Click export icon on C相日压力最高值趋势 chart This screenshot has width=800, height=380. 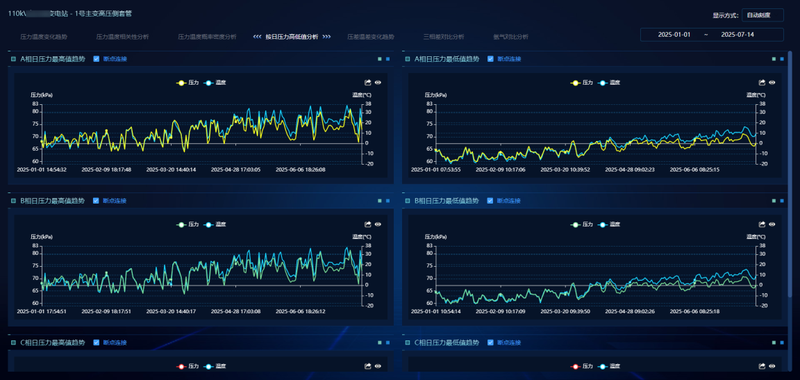click(x=368, y=366)
